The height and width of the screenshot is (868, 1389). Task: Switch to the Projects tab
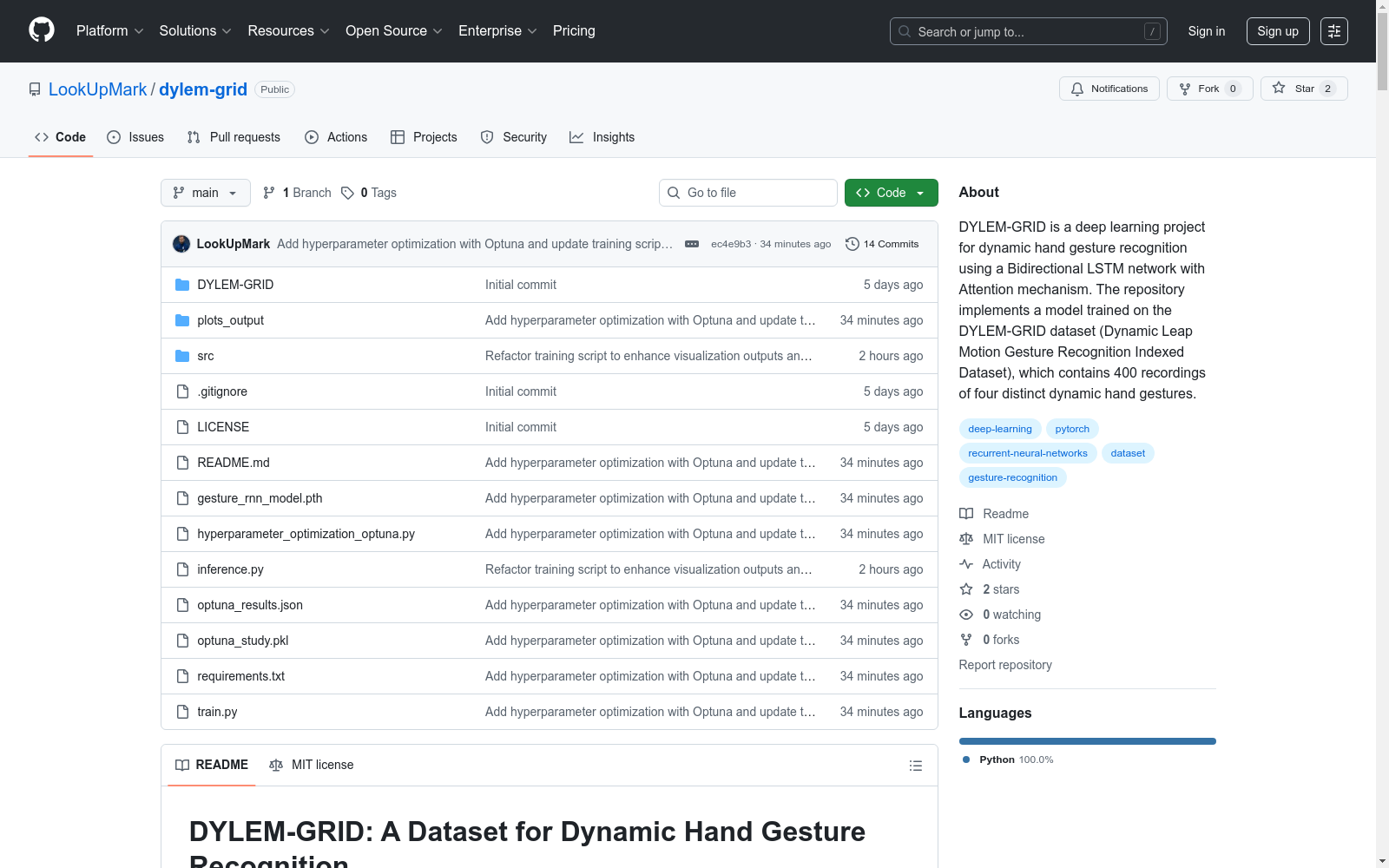click(x=424, y=137)
